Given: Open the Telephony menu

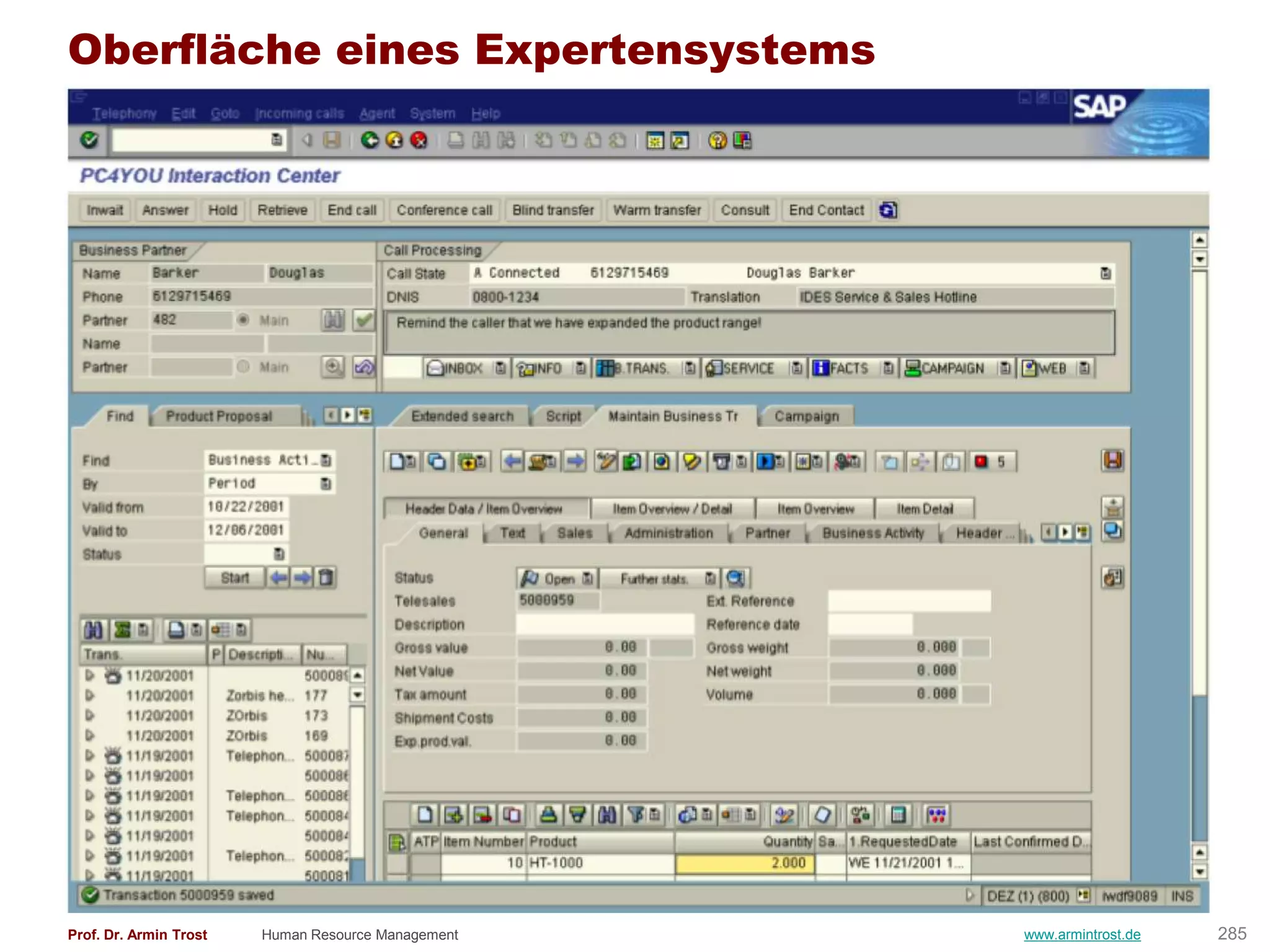Looking at the screenshot, I should pos(124,113).
